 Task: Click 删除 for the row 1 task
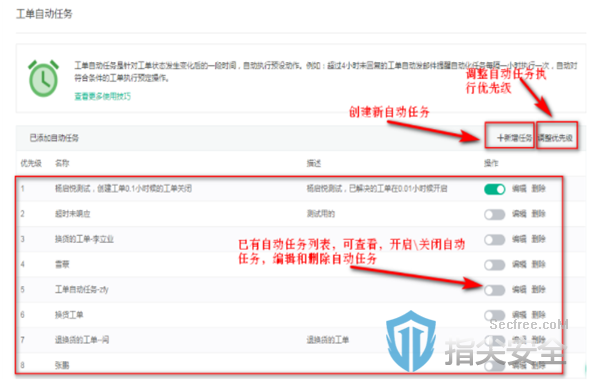pyautogui.click(x=538, y=189)
